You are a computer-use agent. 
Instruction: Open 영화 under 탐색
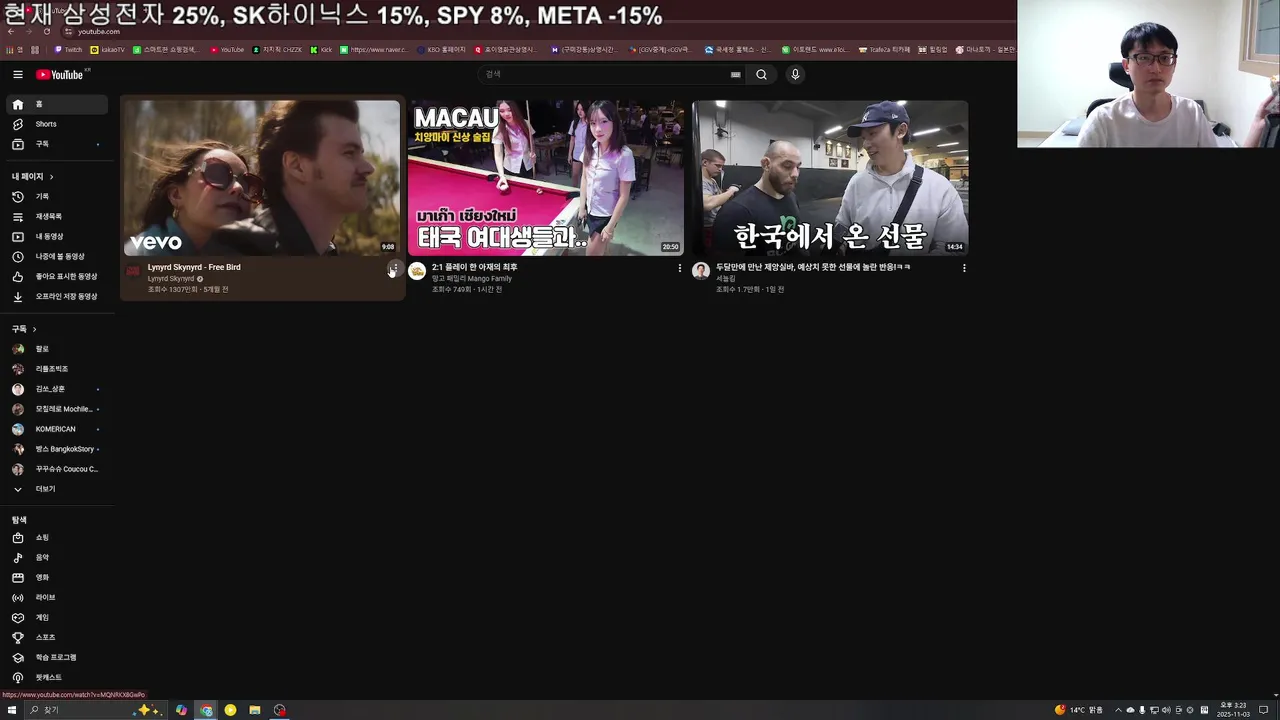[57, 578]
